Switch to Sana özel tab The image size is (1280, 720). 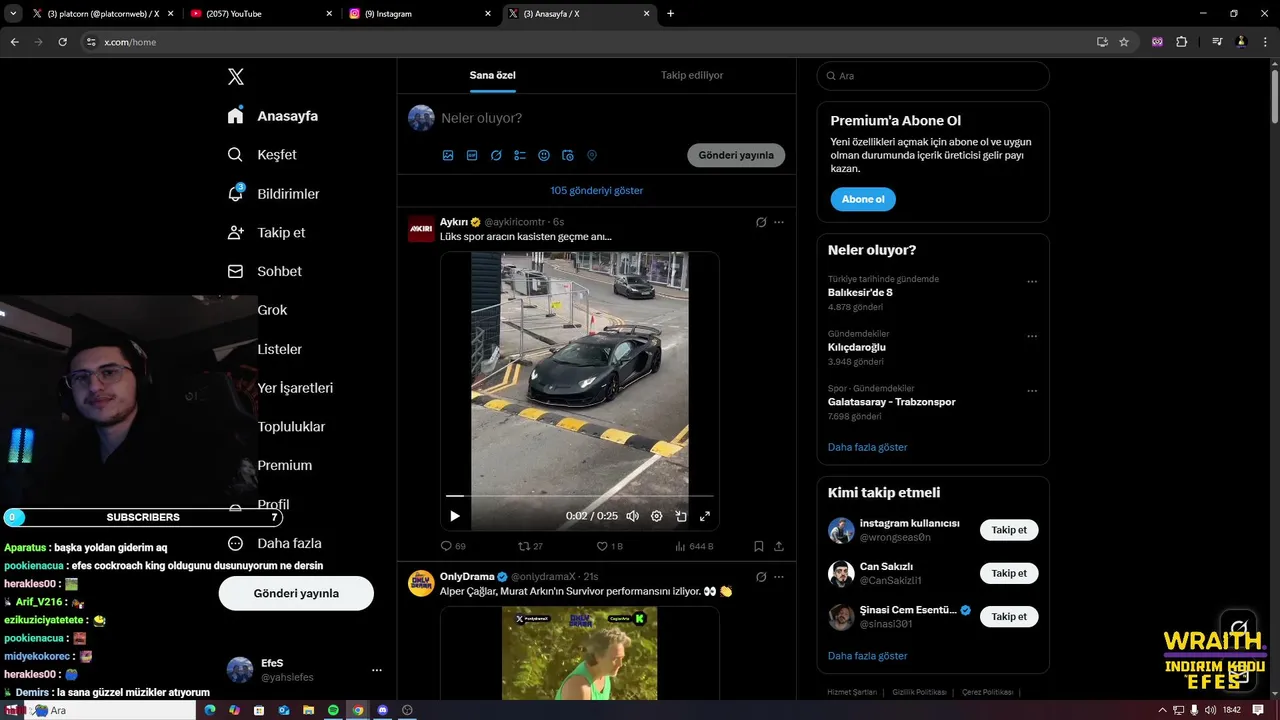point(493,75)
